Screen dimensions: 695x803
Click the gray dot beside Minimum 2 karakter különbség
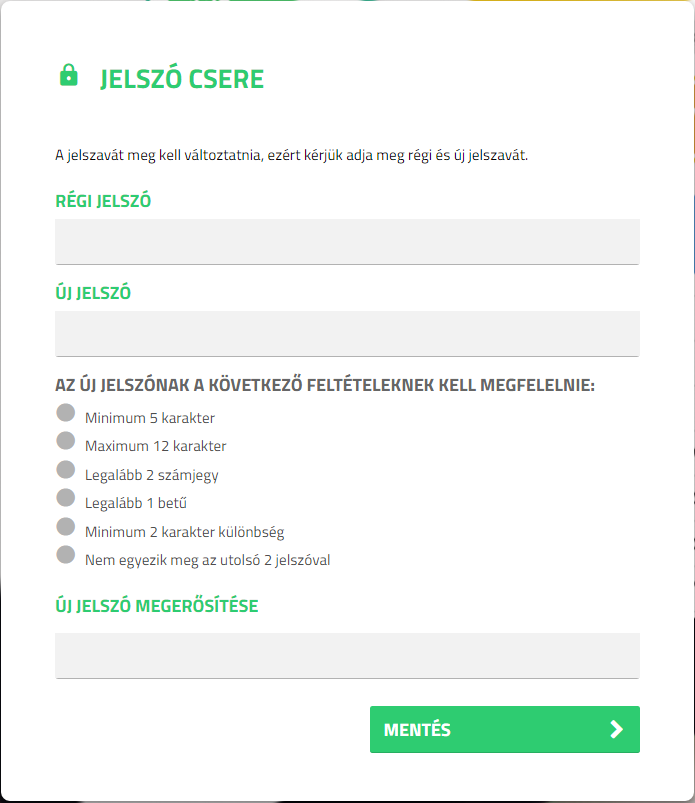pos(66,526)
